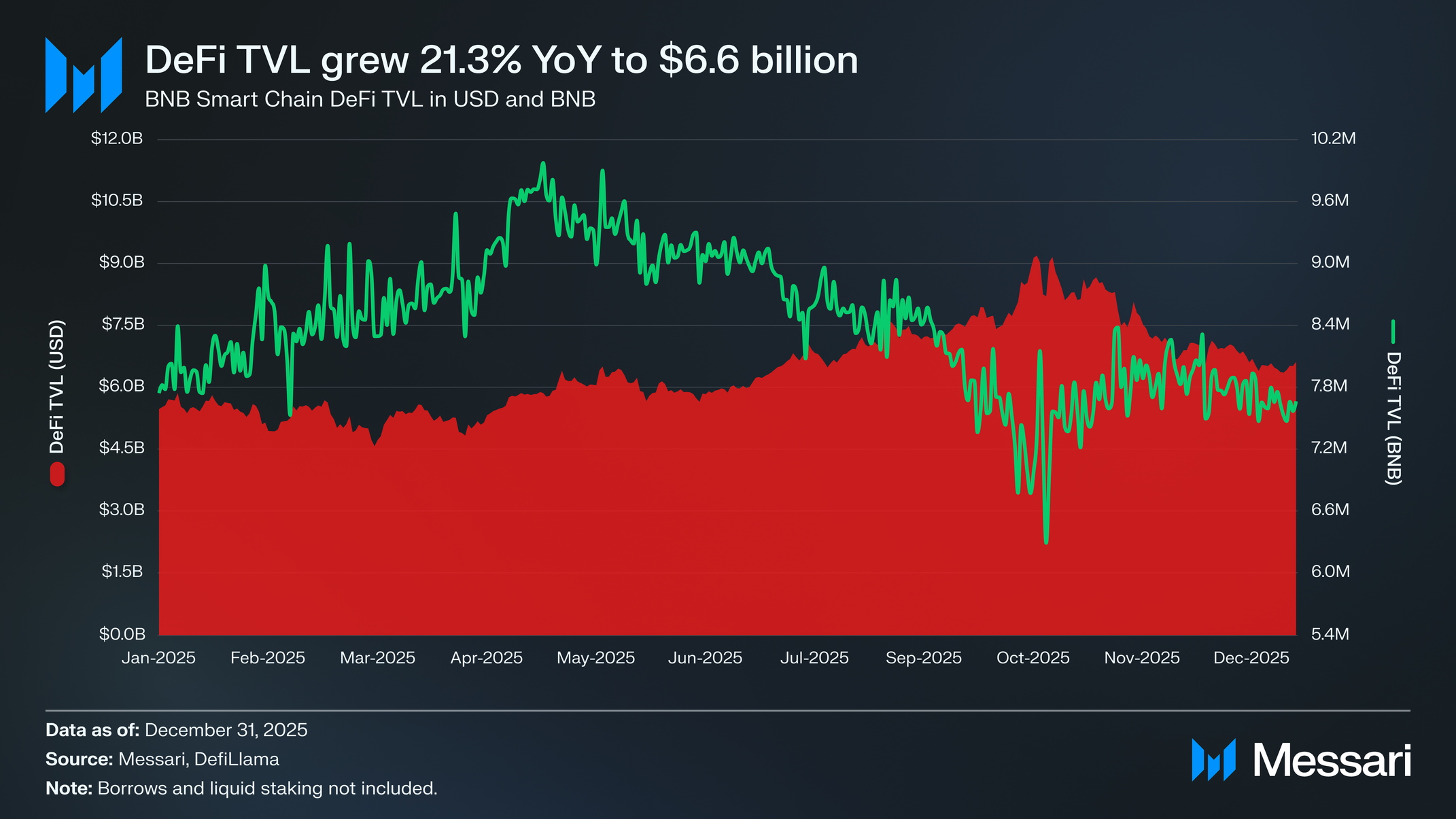
Task: Click the Oct-2025 x-axis label
Action: click(x=1033, y=658)
